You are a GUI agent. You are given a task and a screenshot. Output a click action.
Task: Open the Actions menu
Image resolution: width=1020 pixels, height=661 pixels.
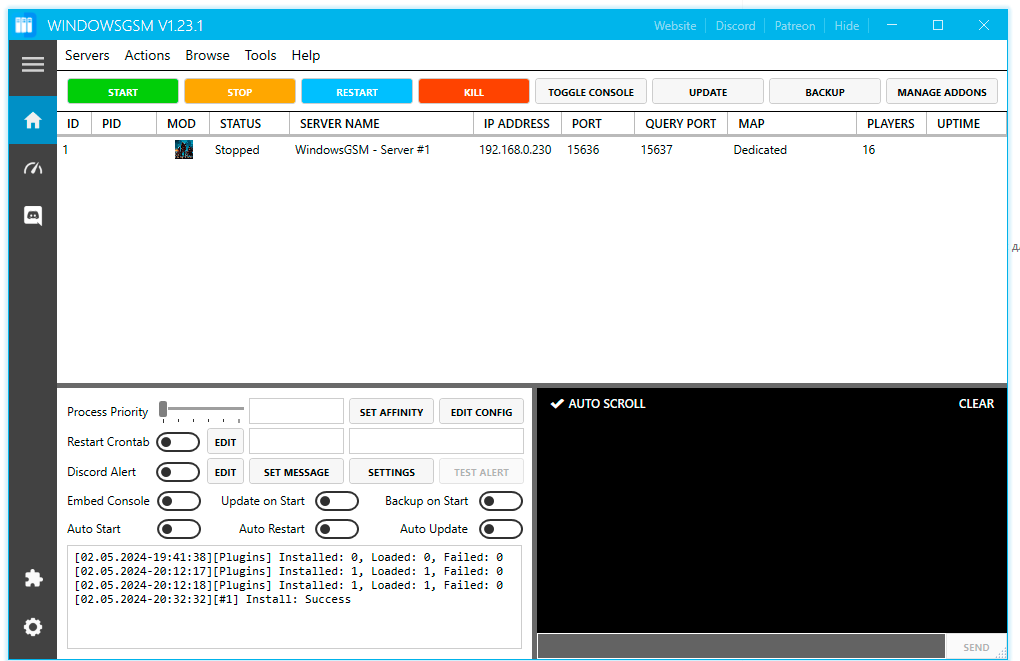(x=148, y=55)
